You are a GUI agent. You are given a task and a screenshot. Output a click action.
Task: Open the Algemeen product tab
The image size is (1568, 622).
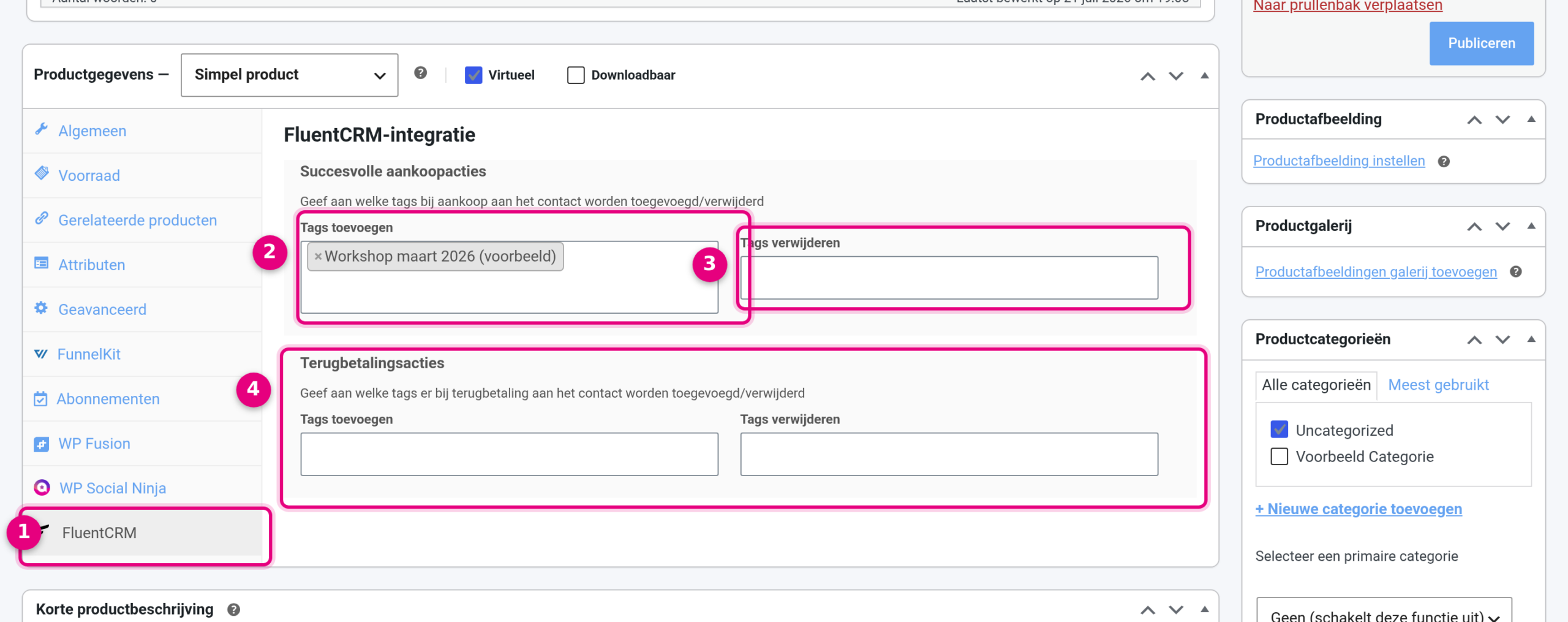coord(142,131)
